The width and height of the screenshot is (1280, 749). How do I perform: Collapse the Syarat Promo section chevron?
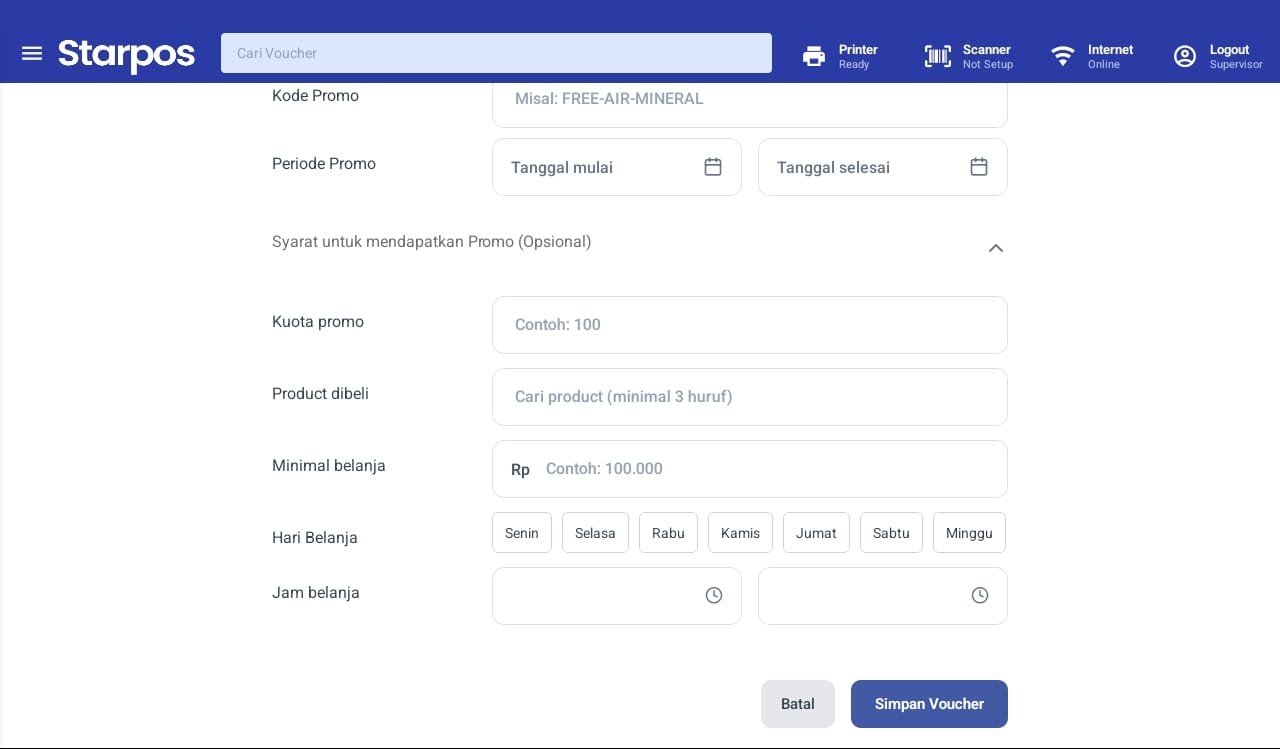(996, 248)
